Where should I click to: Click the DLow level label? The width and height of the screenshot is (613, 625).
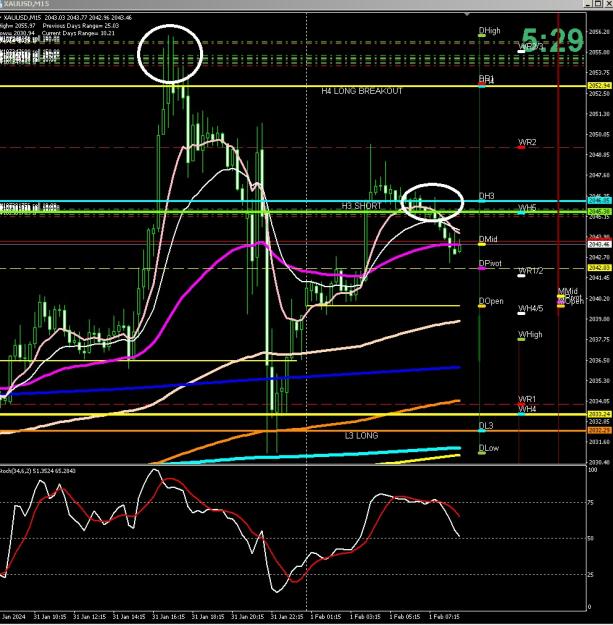[x=489, y=448]
